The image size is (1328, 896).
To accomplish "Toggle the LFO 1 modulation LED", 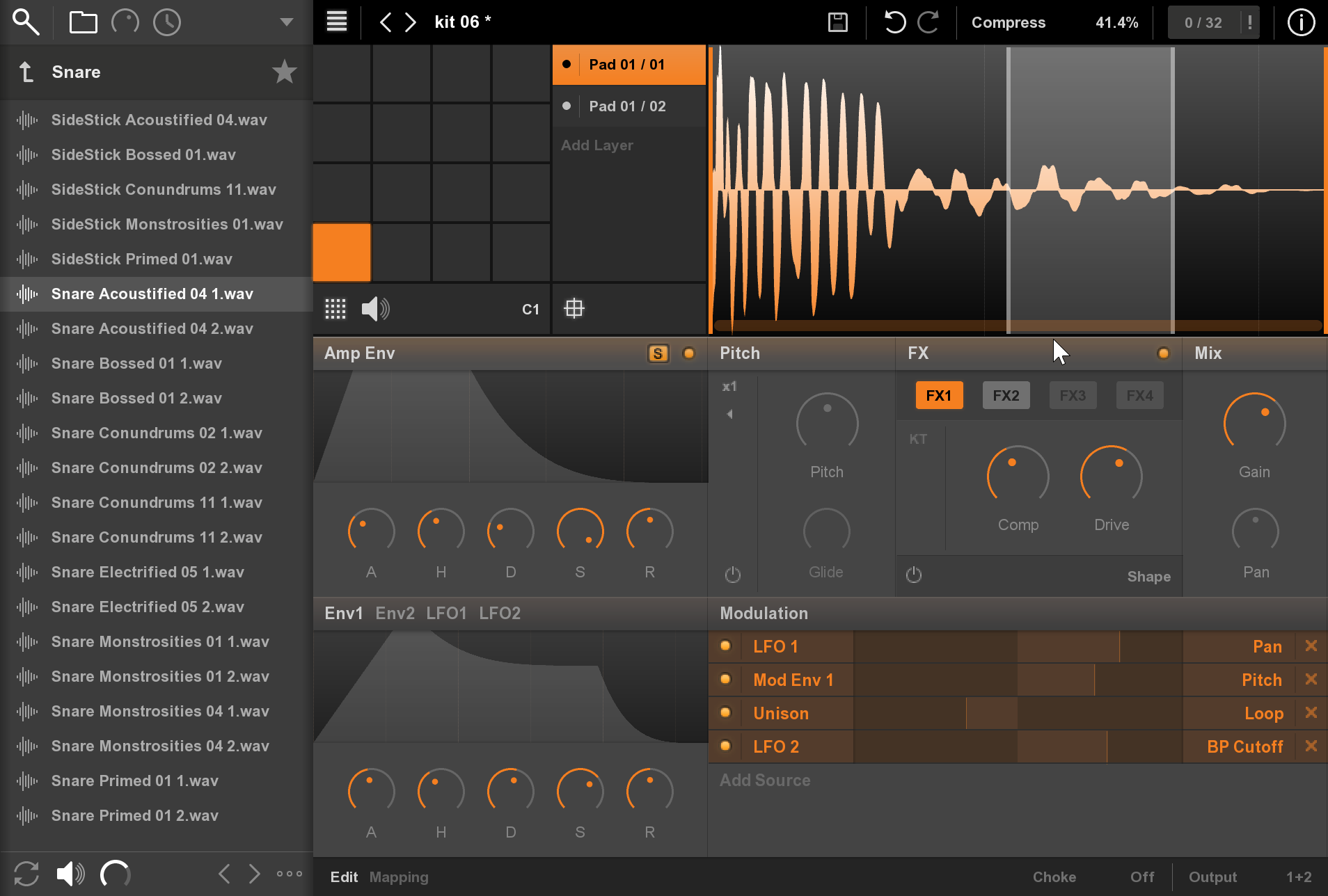I will [725, 646].
